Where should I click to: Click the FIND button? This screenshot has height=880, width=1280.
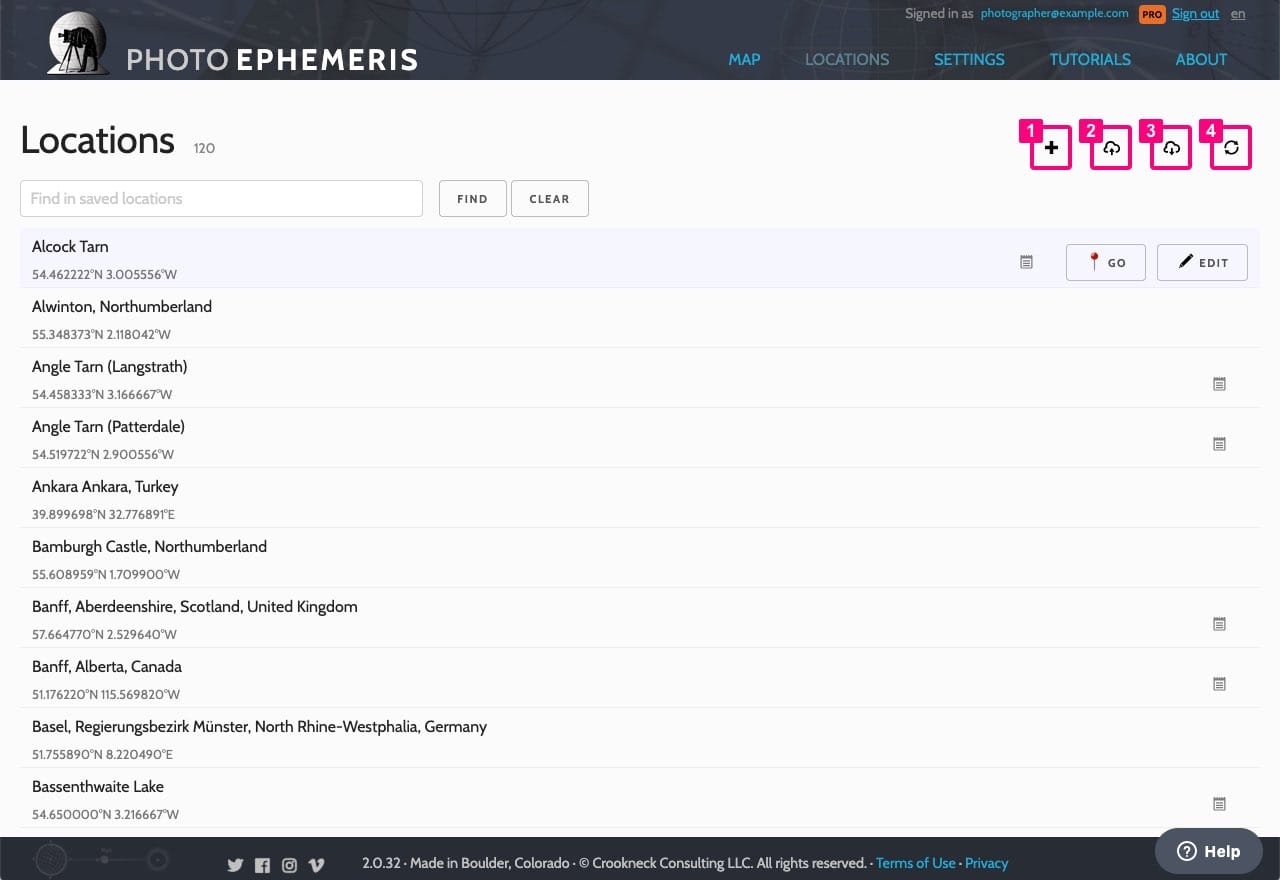pos(472,198)
